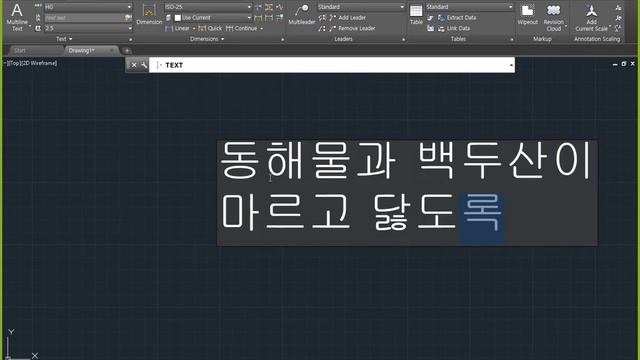
Task: Open the Revision Cloud flyout arrow
Action: (566, 27)
